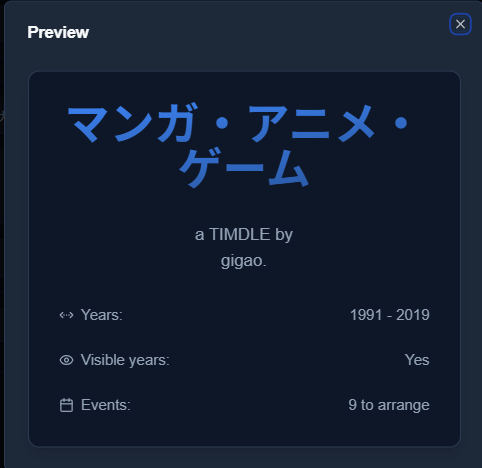Select the Japanese blue title text

(x=238, y=145)
